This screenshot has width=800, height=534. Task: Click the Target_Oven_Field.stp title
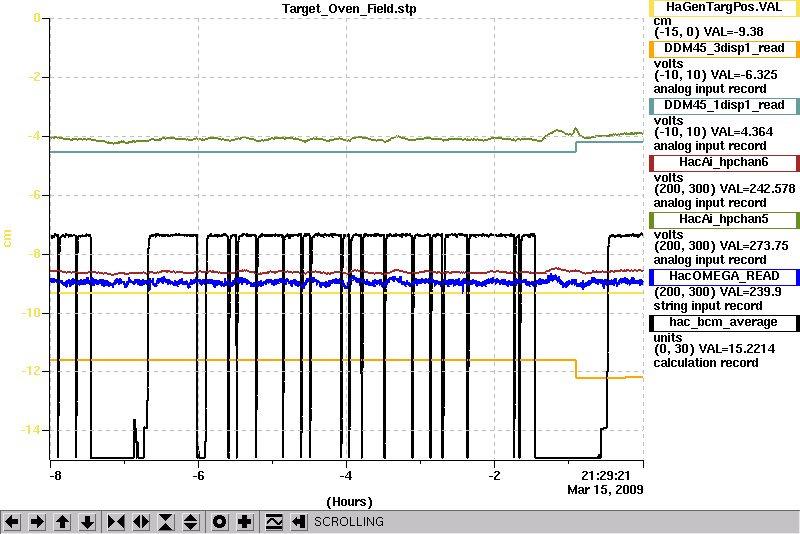(349, 9)
